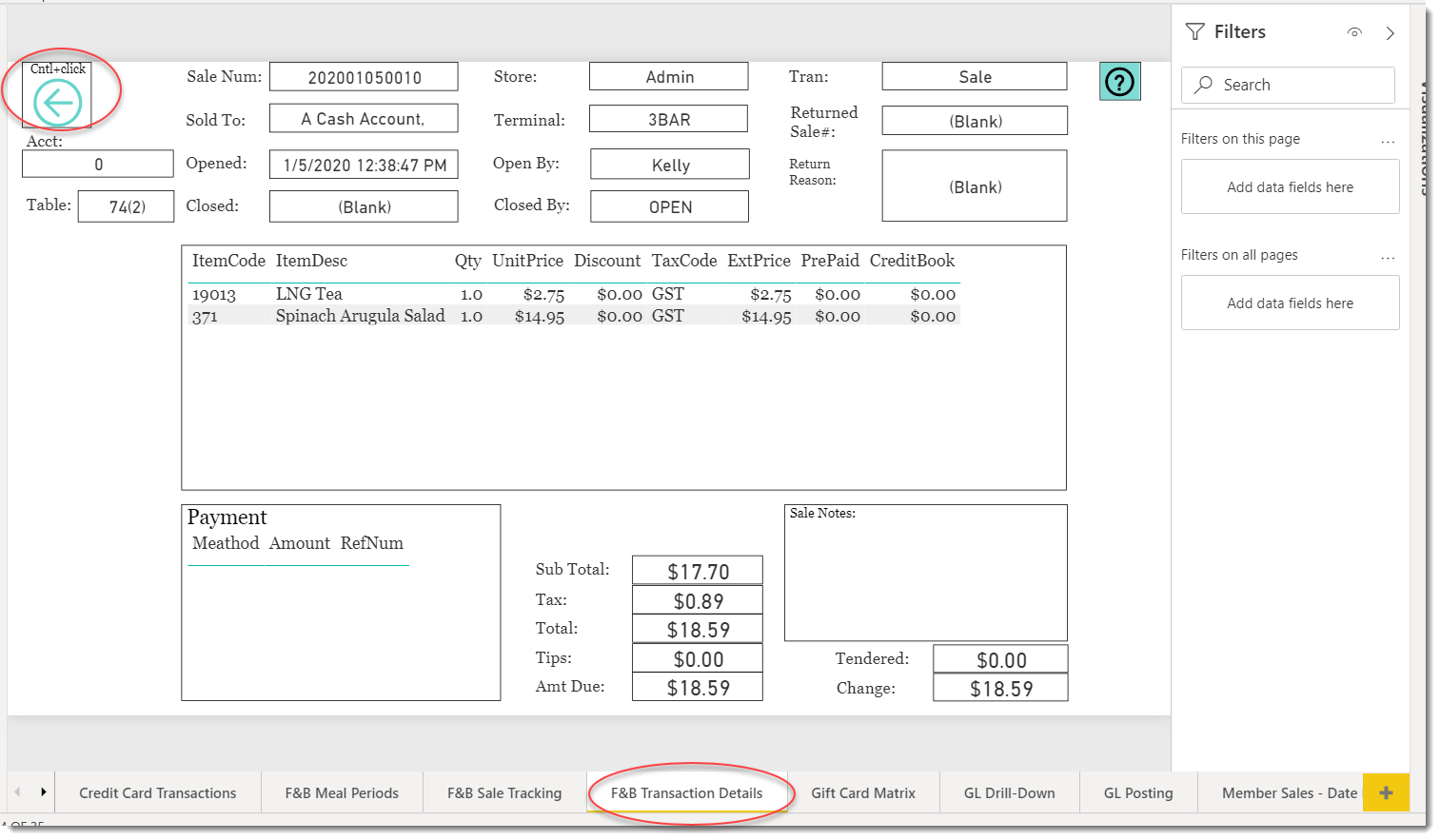This screenshot has height=840, width=1440.
Task: Click Sold To value A Cash Account
Action: pyautogui.click(x=364, y=119)
